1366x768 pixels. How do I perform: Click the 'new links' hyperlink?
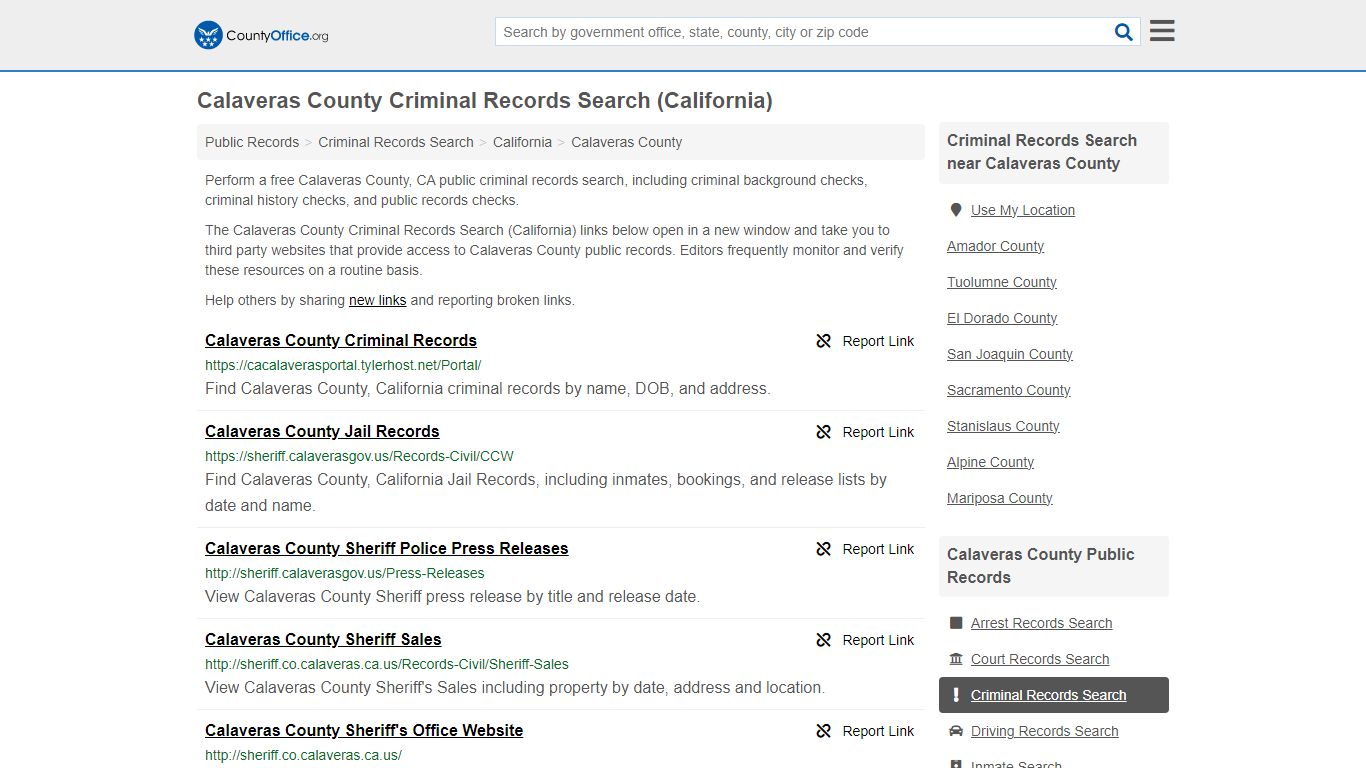point(377,300)
